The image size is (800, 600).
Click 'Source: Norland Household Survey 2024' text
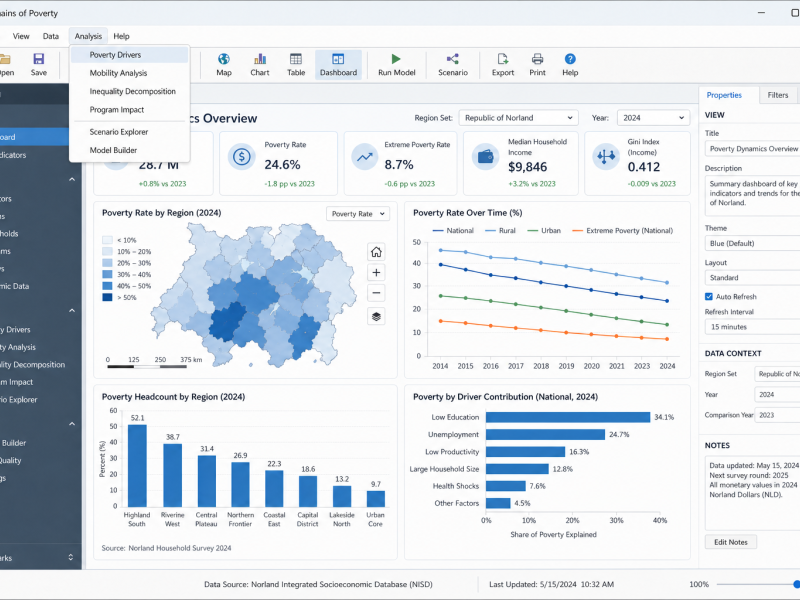[166, 548]
